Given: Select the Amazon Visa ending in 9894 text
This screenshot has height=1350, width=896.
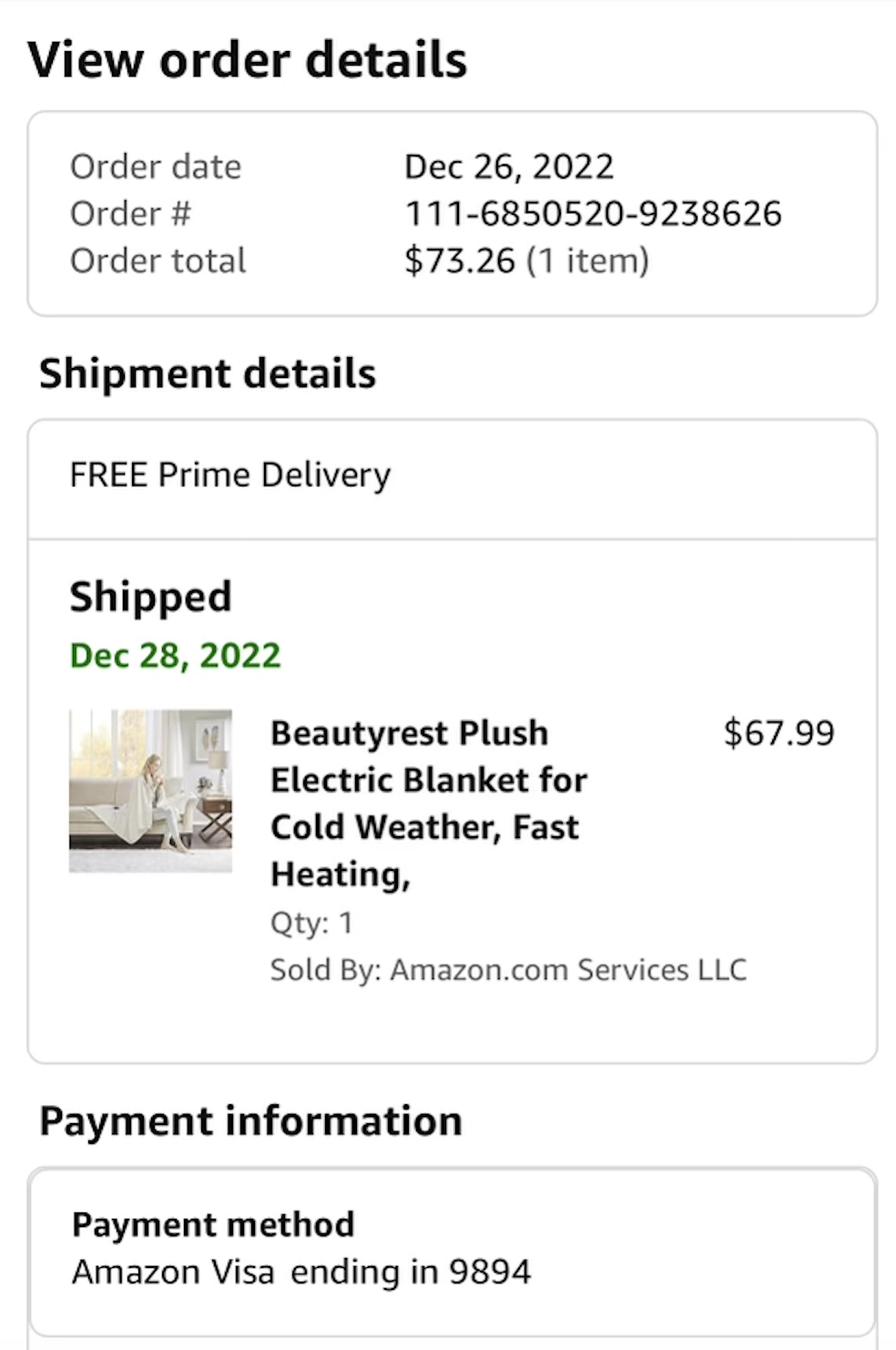Looking at the screenshot, I should [x=301, y=1272].
